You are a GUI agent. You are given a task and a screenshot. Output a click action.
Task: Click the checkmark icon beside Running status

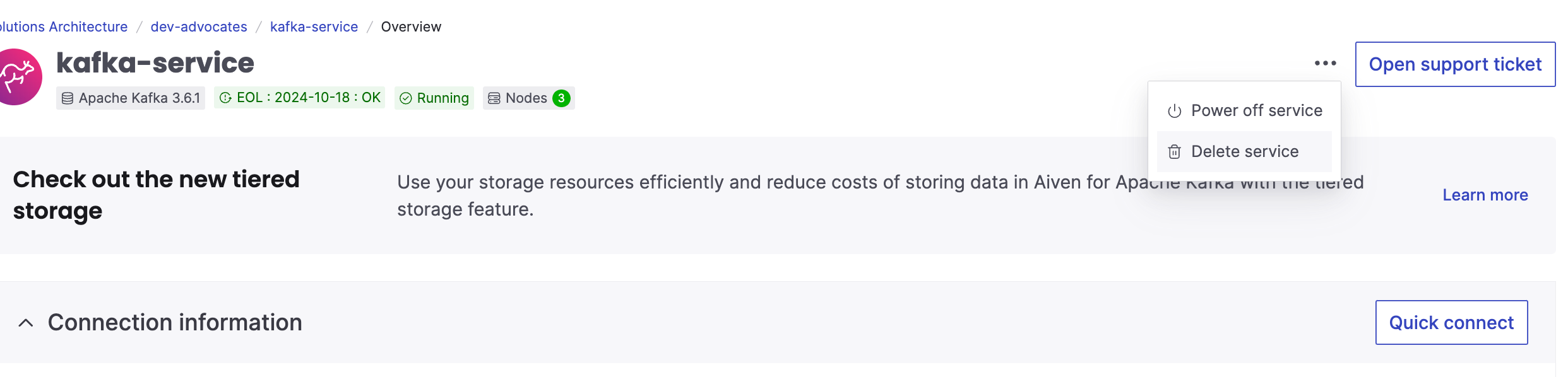pyautogui.click(x=407, y=98)
